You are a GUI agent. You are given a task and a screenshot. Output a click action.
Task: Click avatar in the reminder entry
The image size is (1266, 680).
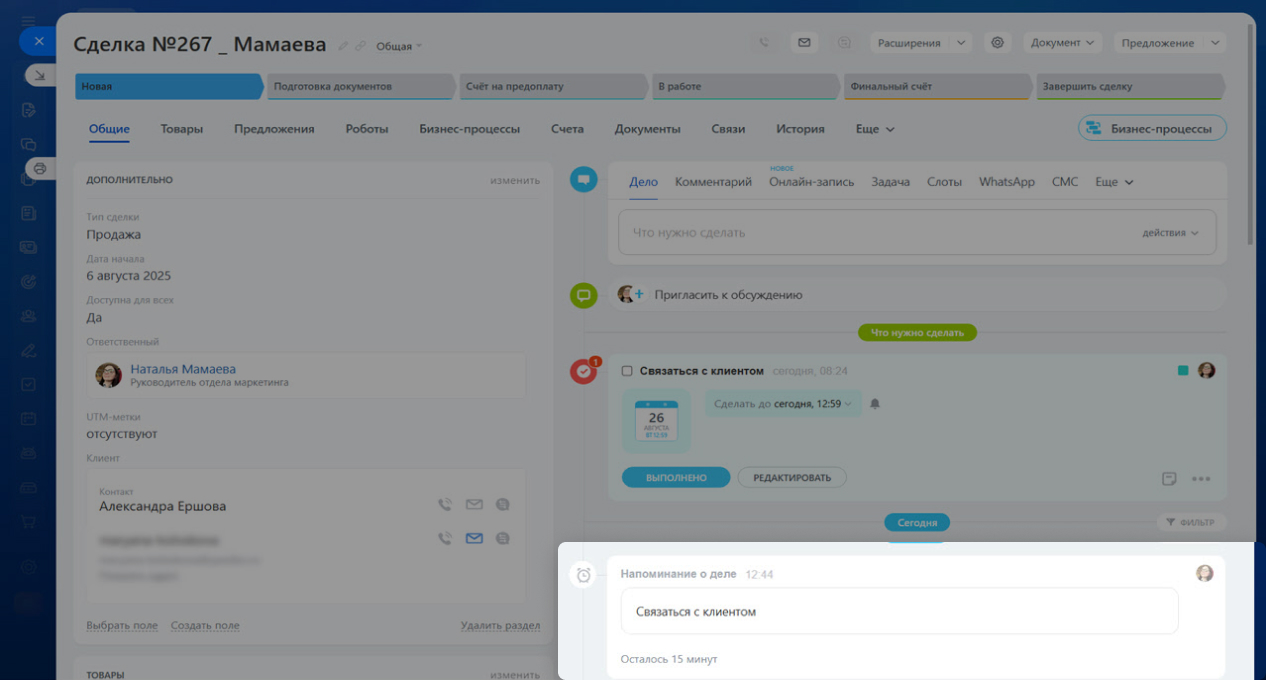click(x=1205, y=573)
